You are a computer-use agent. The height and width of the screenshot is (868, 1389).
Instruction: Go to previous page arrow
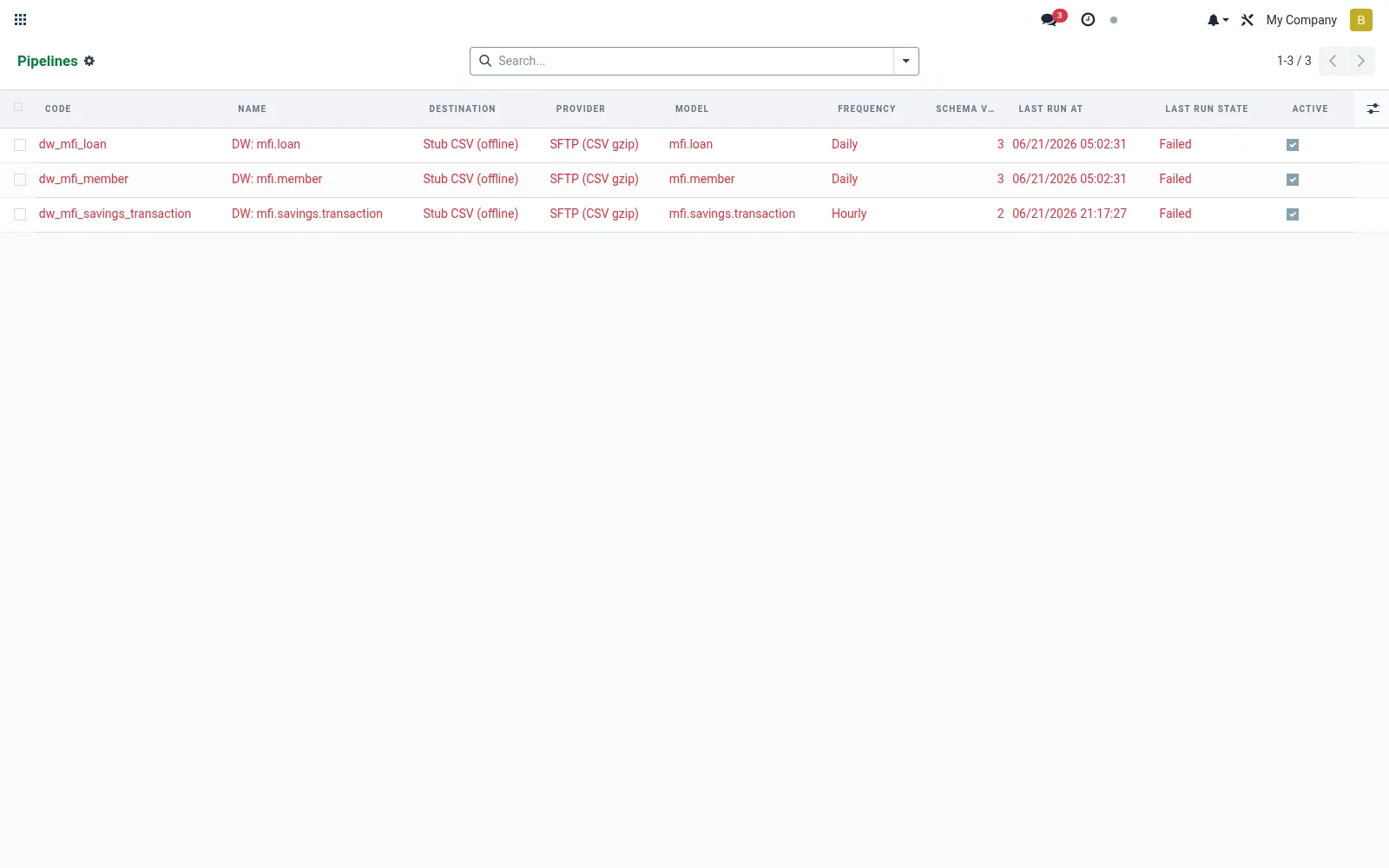point(1333,61)
